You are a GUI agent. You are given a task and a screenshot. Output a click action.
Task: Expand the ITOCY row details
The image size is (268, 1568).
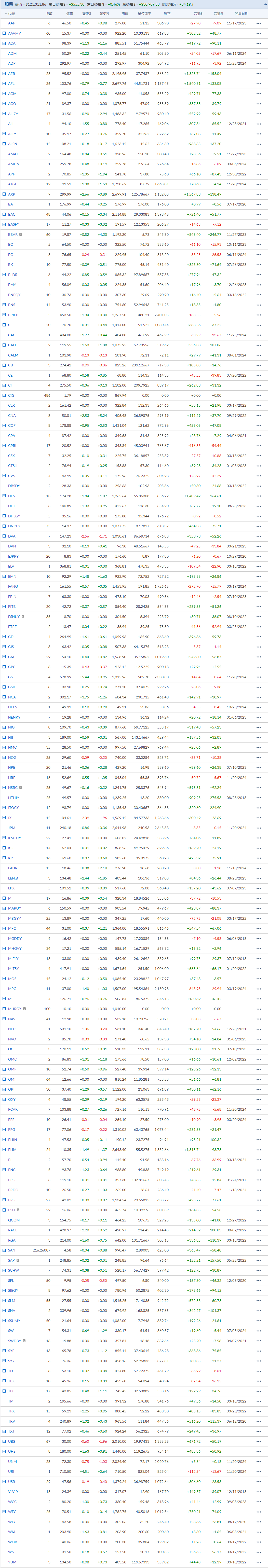[4, 808]
